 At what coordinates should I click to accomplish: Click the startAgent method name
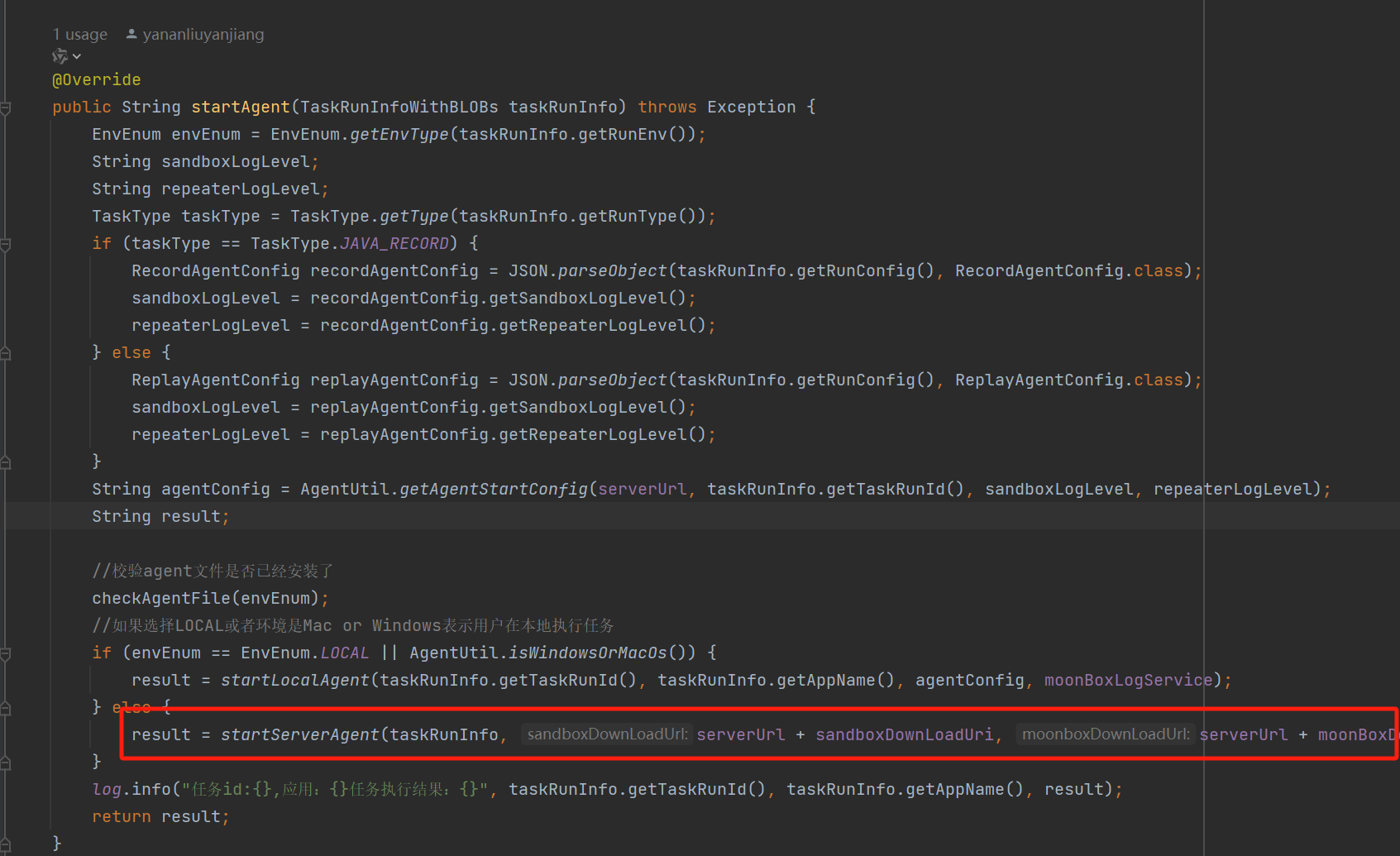pyautogui.click(x=241, y=108)
